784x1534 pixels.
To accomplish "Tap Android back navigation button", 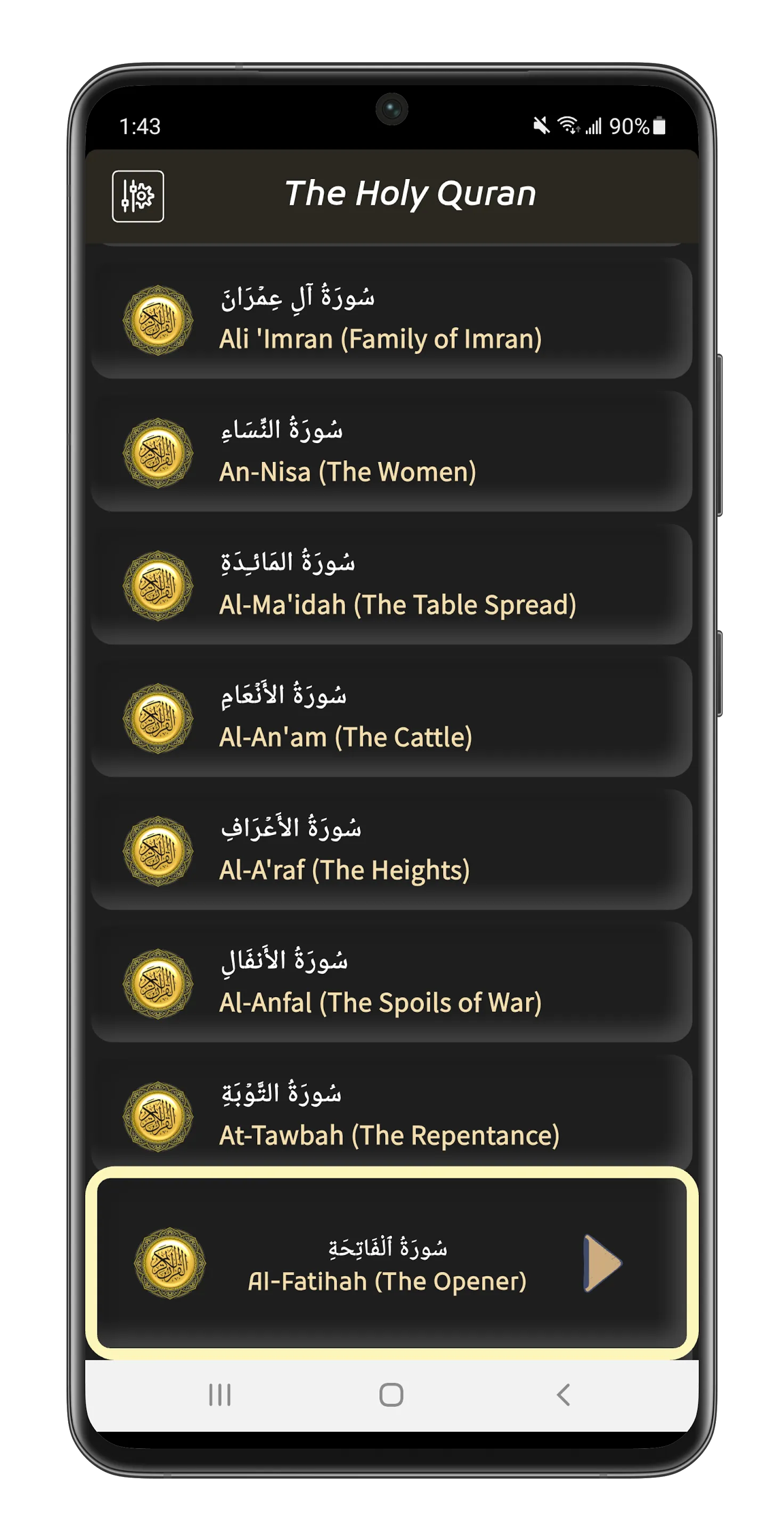I will pyautogui.click(x=563, y=1394).
